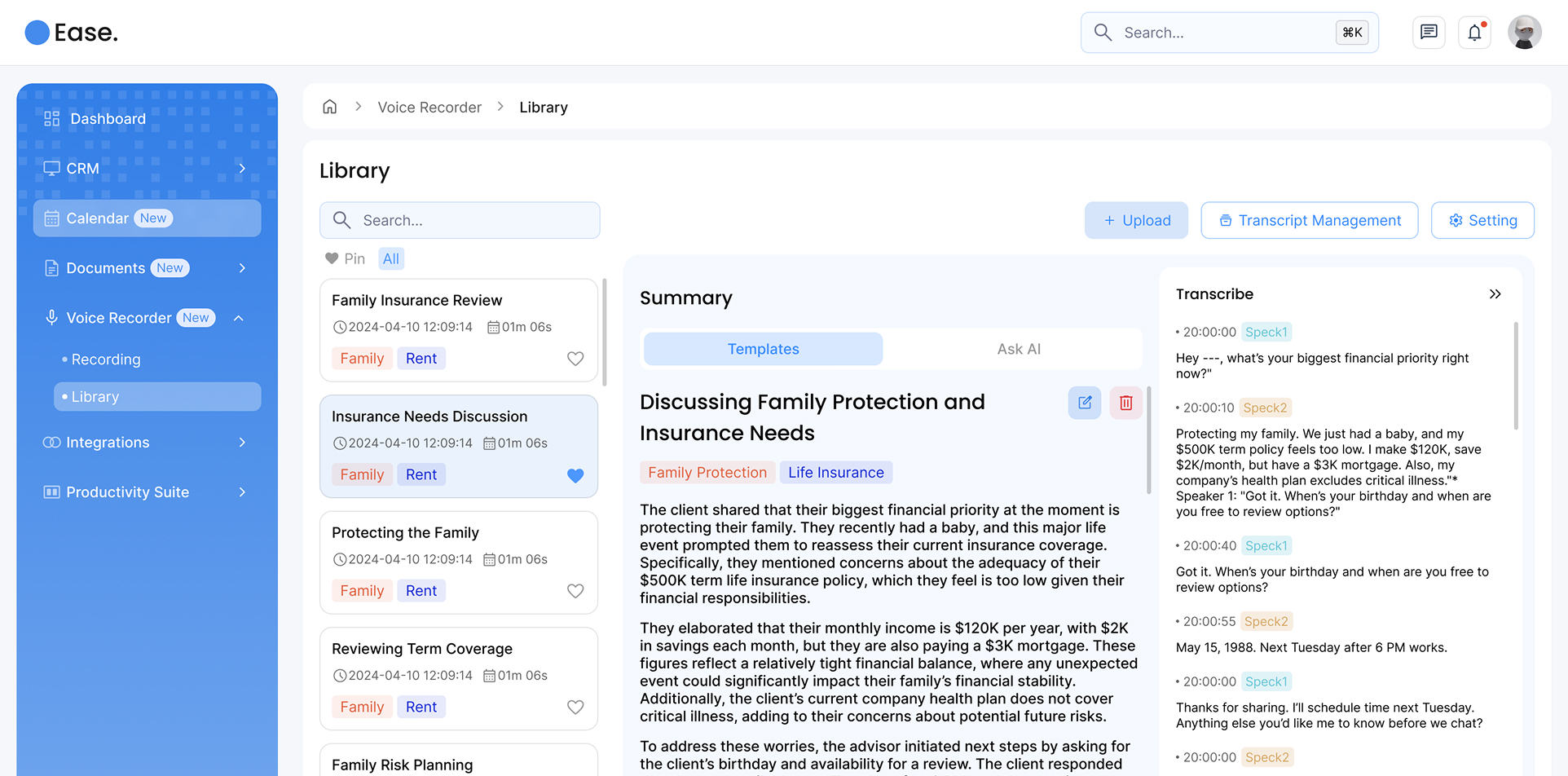Click the ⌘K shortcut badge
1568x776 pixels.
1352,33
